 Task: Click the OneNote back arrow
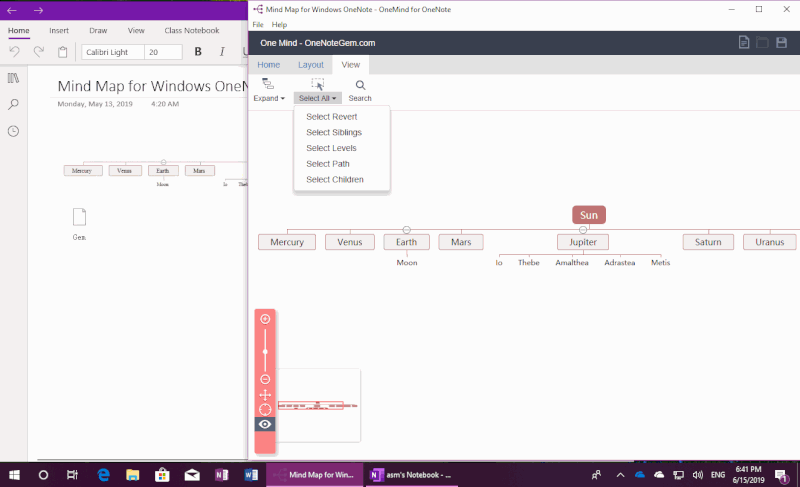pos(12,10)
